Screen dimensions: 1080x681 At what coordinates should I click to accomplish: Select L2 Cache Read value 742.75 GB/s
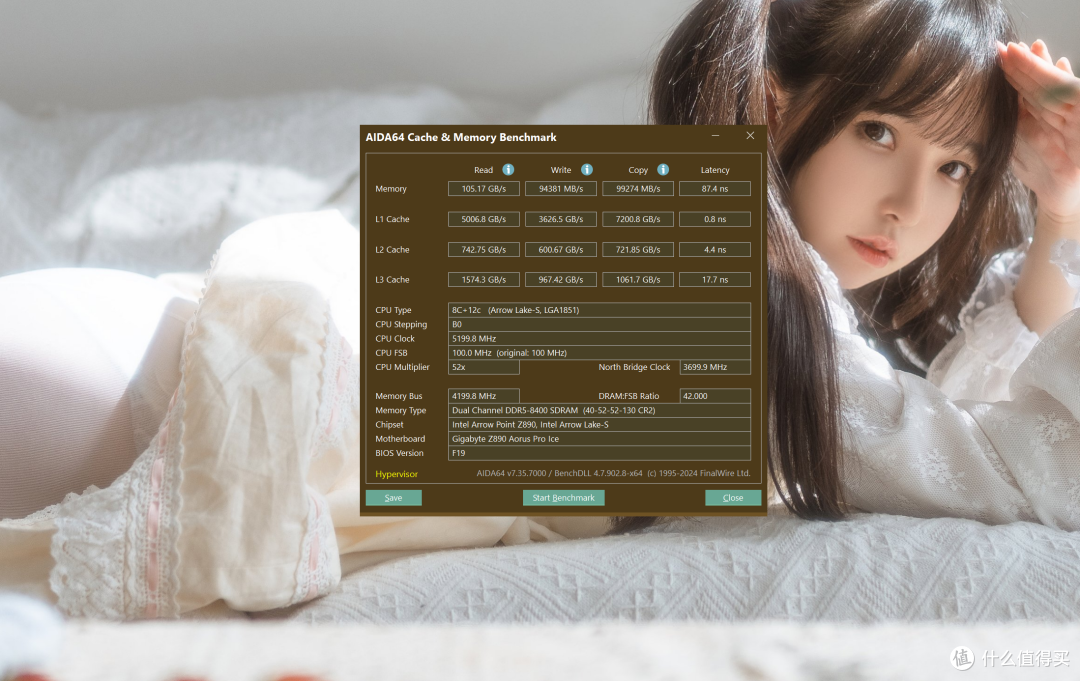tap(484, 249)
